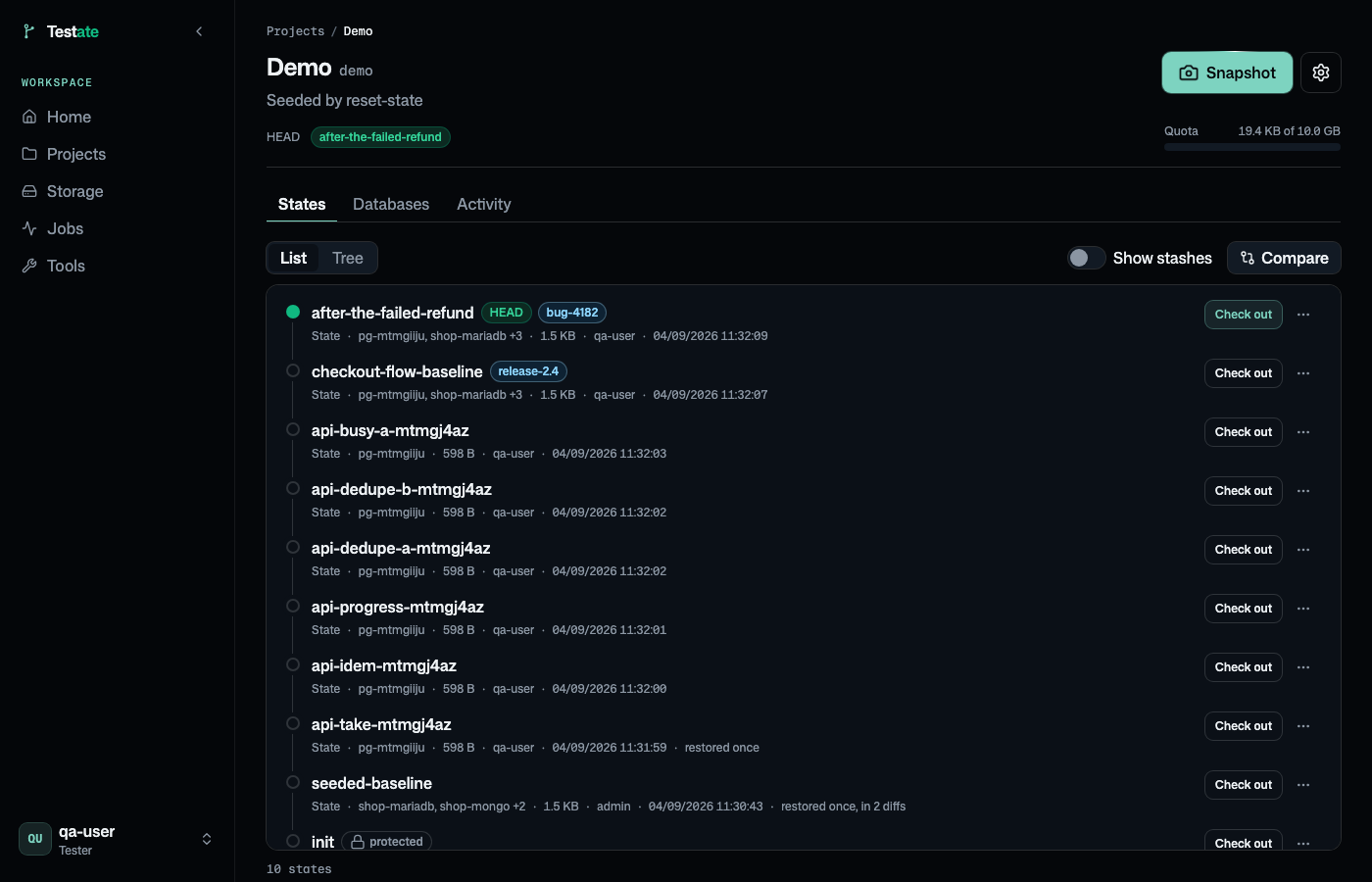Select the seeded-baseline state node circle
This screenshot has height=882, width=1372.
pos(293,782)
